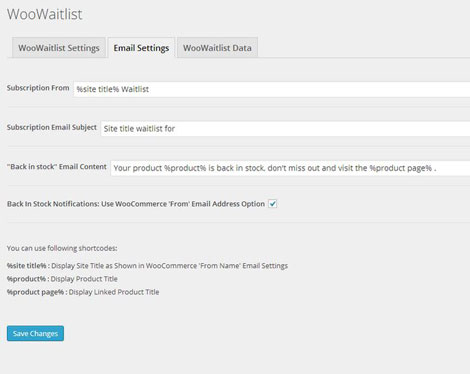Image resolution: width=470 pixels, height=374 pixels.
Task: Click the %product% Display Product Title line
Action: (62, 279)
